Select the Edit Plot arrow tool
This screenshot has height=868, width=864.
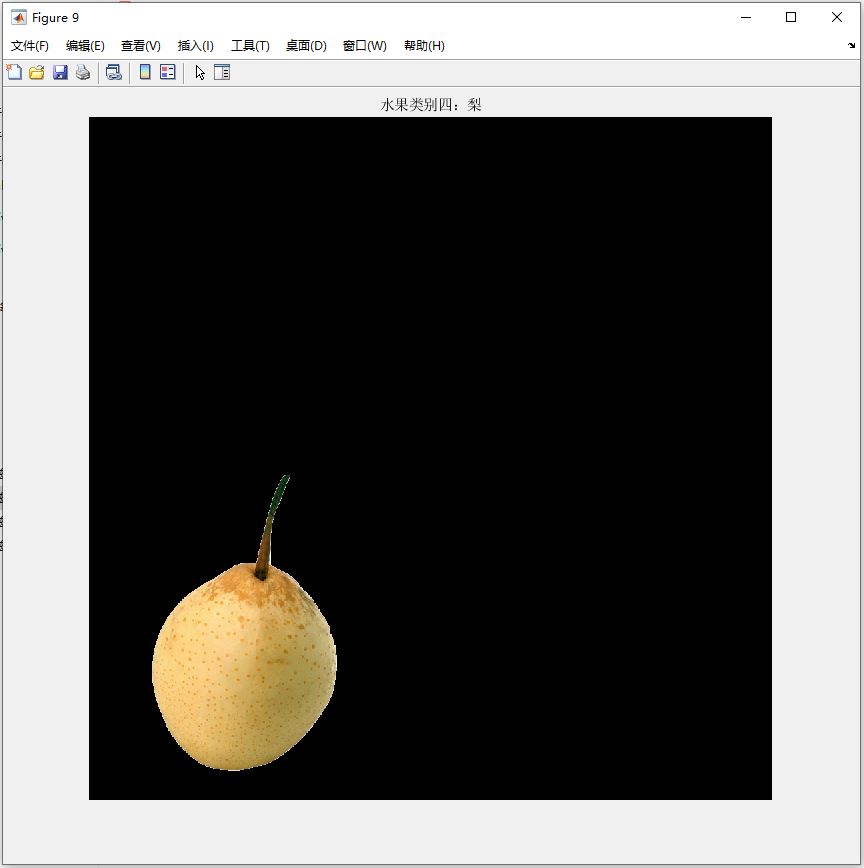(x=200, y=73)
